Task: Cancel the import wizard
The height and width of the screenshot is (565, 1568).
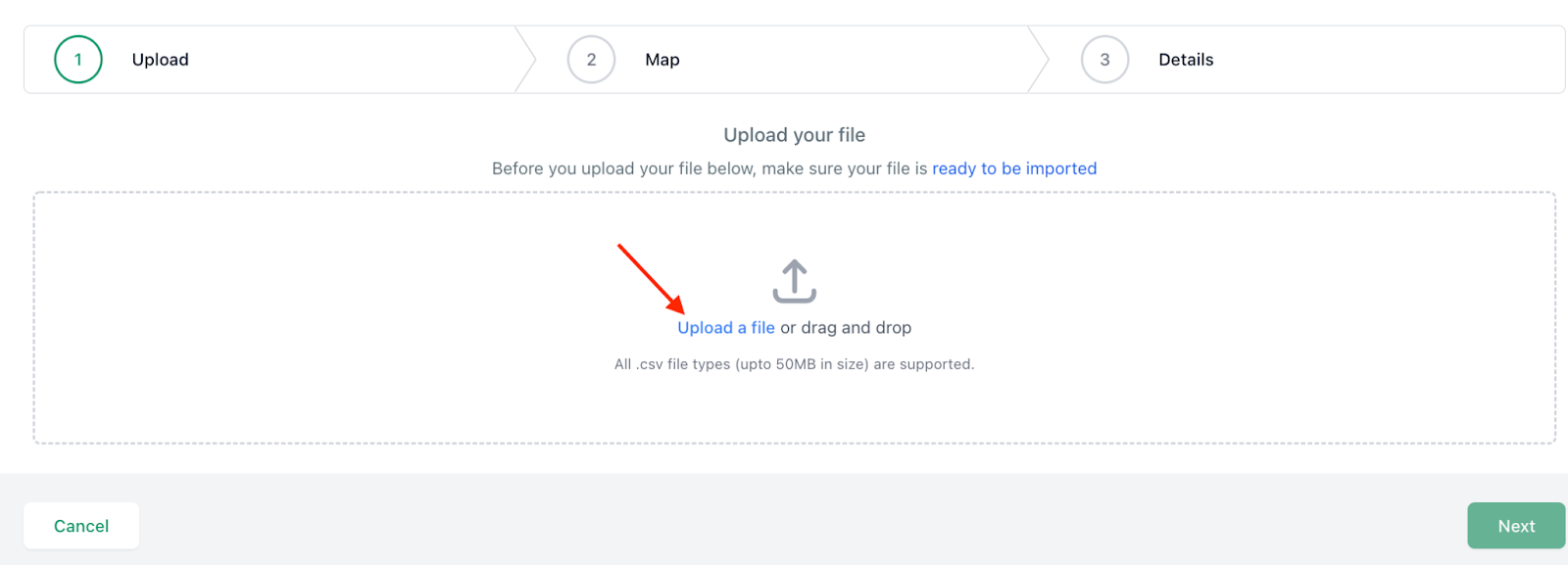Action: point(81,526)
